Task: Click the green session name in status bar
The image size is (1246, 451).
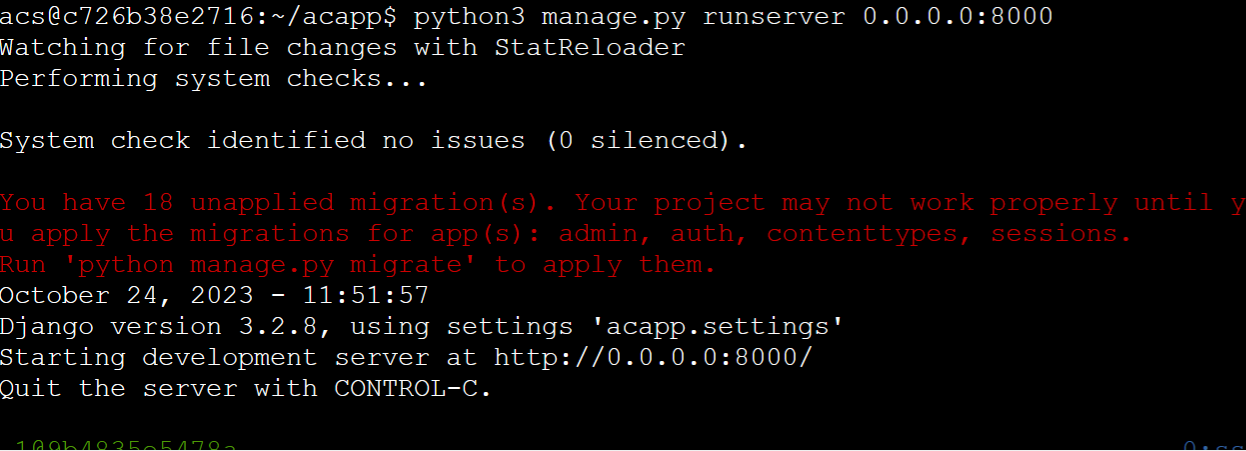Action: pyautogui.click(x=125, y=445)
